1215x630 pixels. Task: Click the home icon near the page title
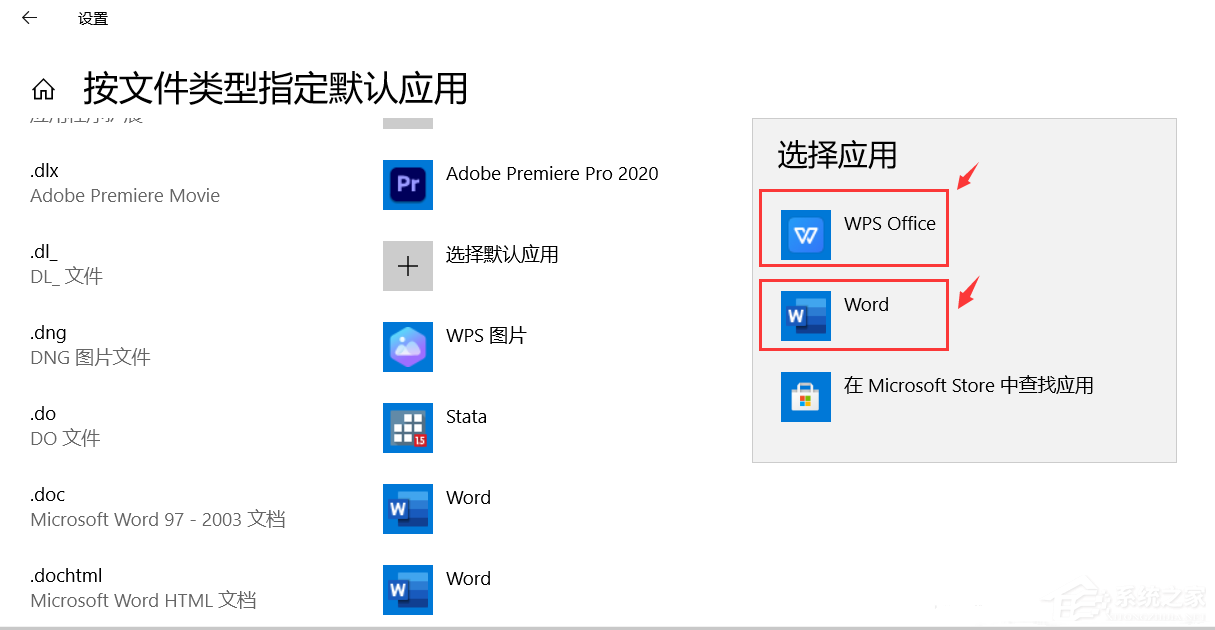click(43, 88)
